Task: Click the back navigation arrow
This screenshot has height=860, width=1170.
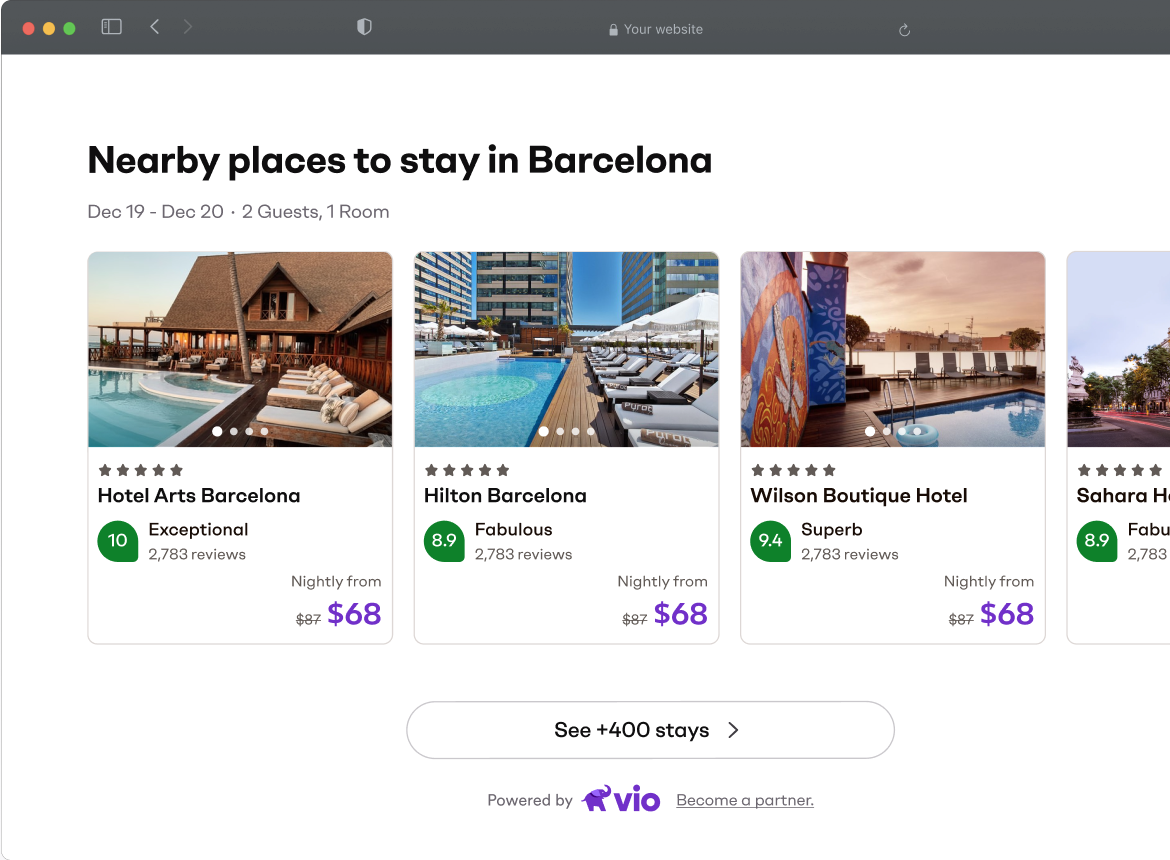Action: pos(154,27)
